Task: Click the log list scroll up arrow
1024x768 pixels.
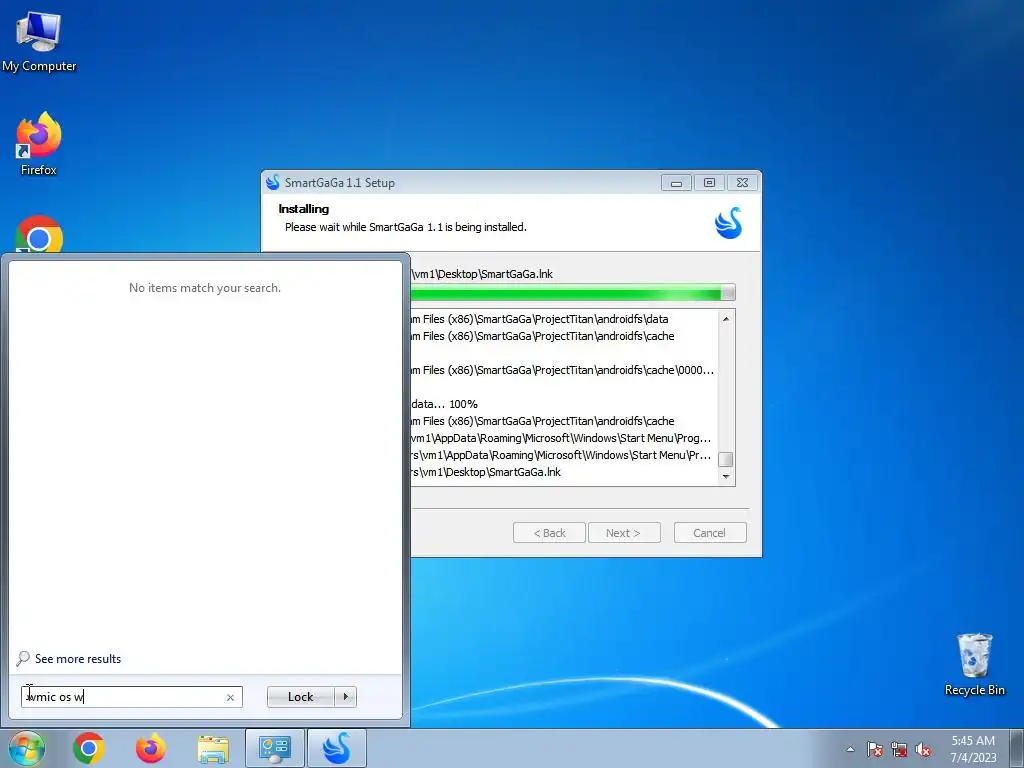Action: [726, 319]
